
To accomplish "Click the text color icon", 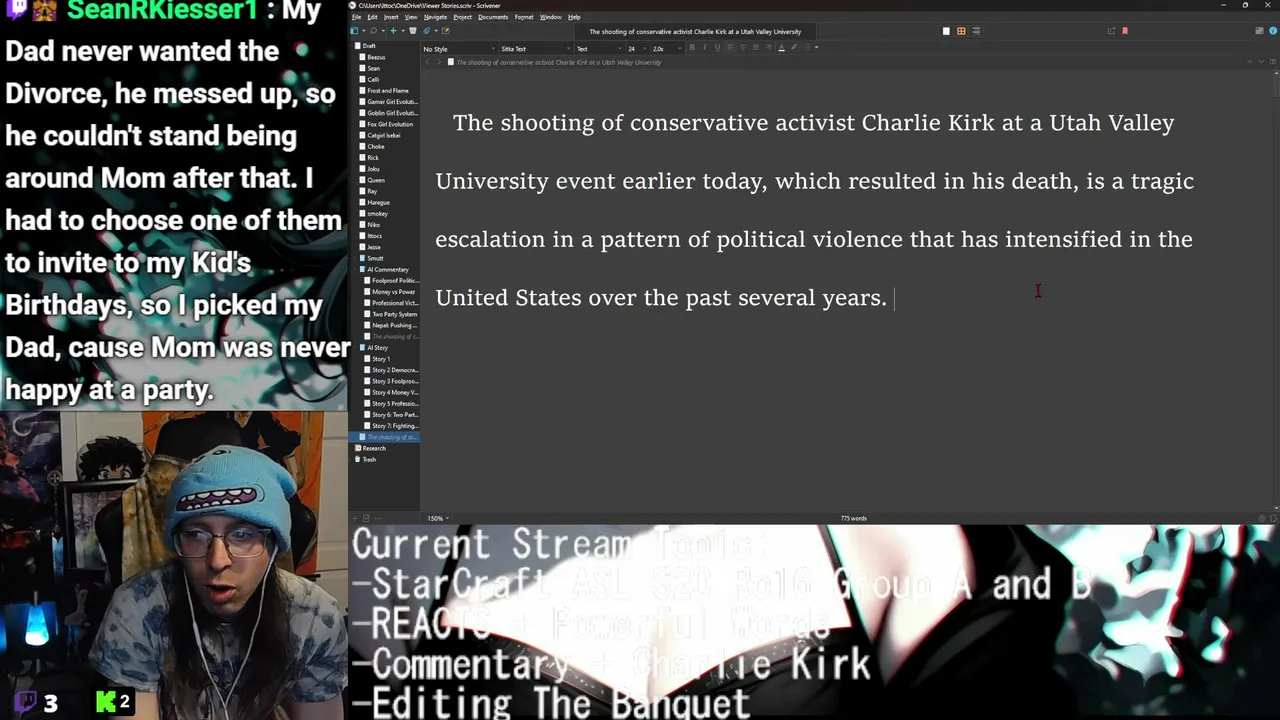I will click(x=781, y=47).
